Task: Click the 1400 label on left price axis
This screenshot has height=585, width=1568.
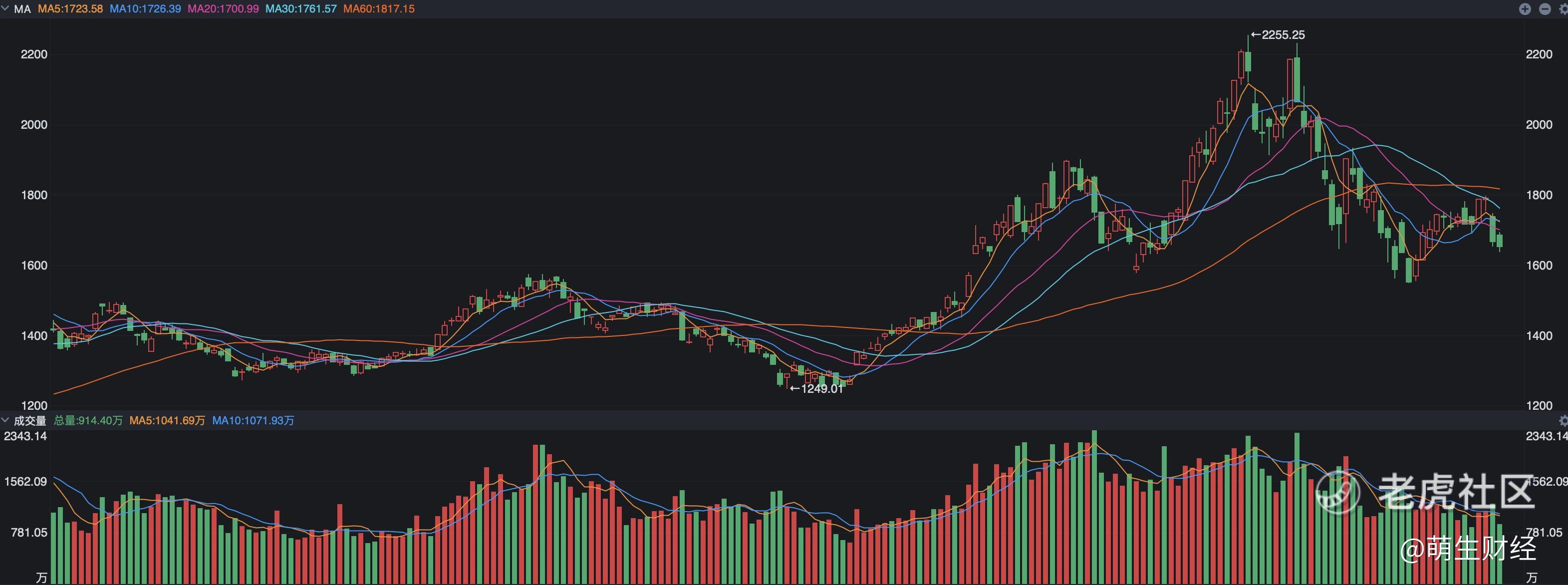Action: 34,335
